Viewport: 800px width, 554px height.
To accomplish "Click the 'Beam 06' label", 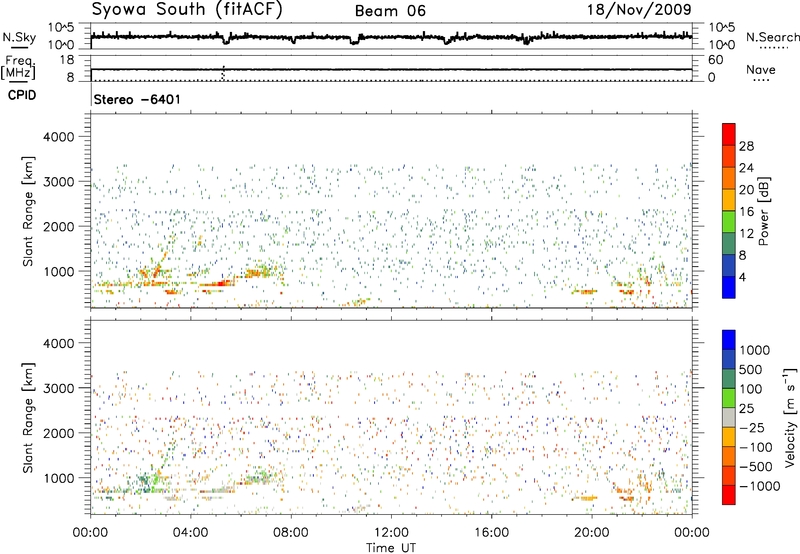I will coord(390,11).
